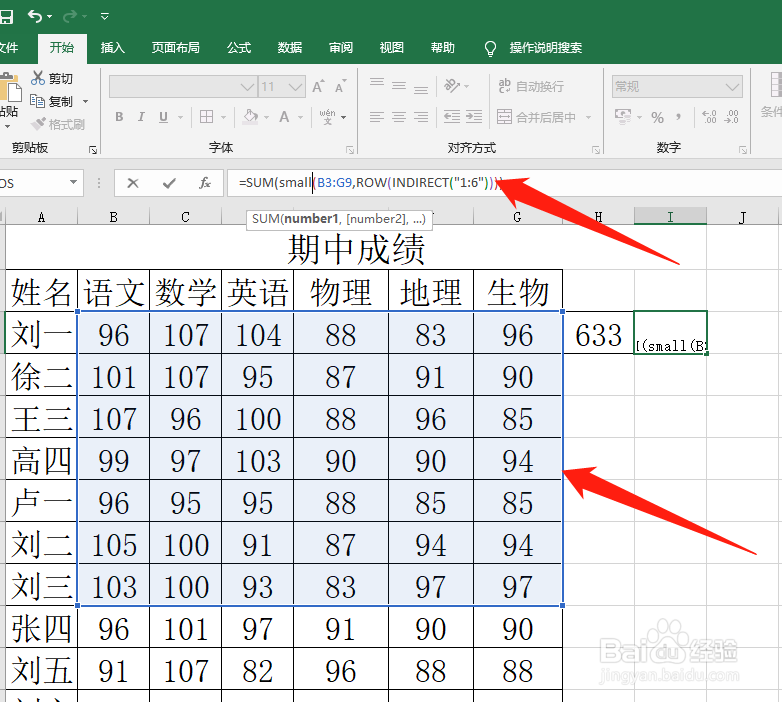Switch to the Home (开始) tab

62,48
